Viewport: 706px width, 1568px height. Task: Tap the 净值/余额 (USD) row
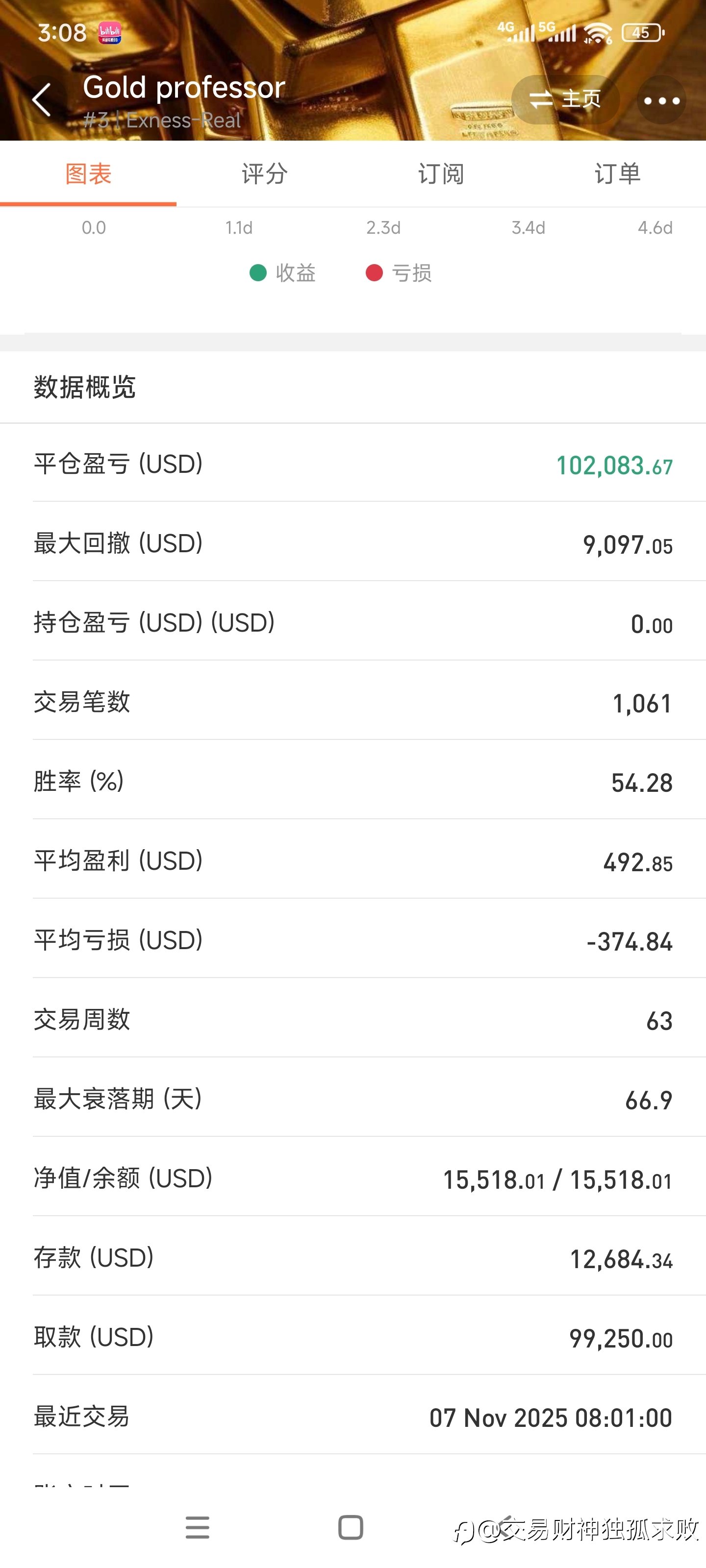[353, 1178]
